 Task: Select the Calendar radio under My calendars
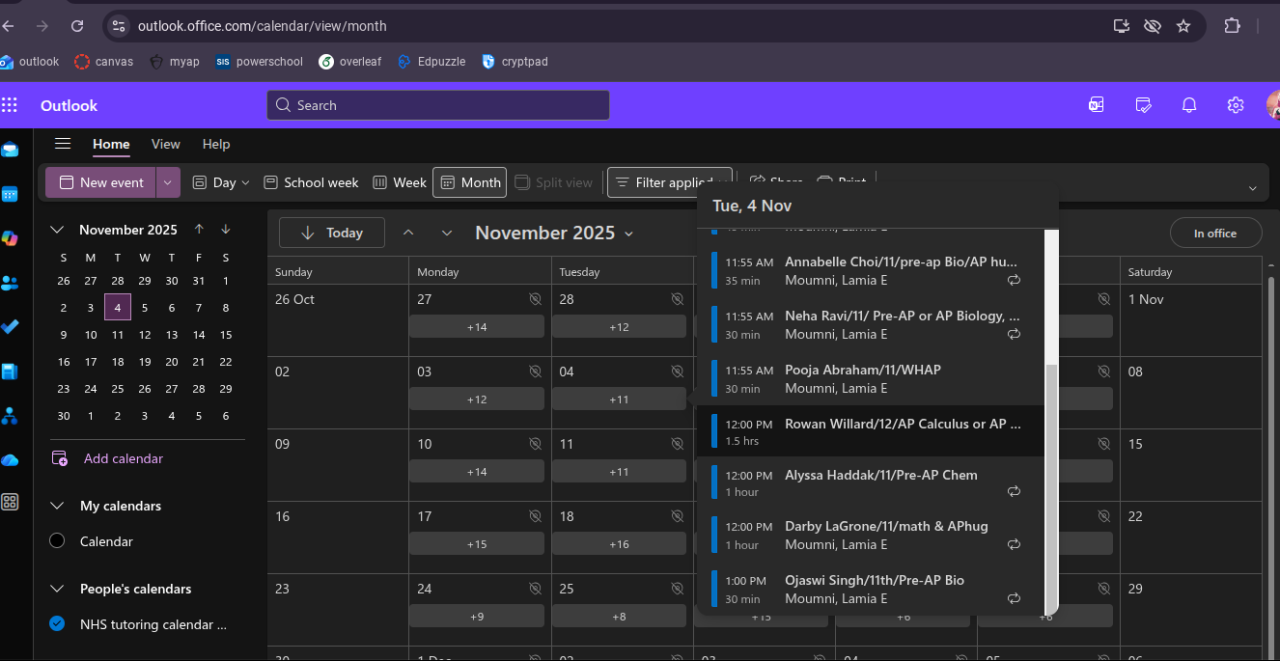[58, 541]
